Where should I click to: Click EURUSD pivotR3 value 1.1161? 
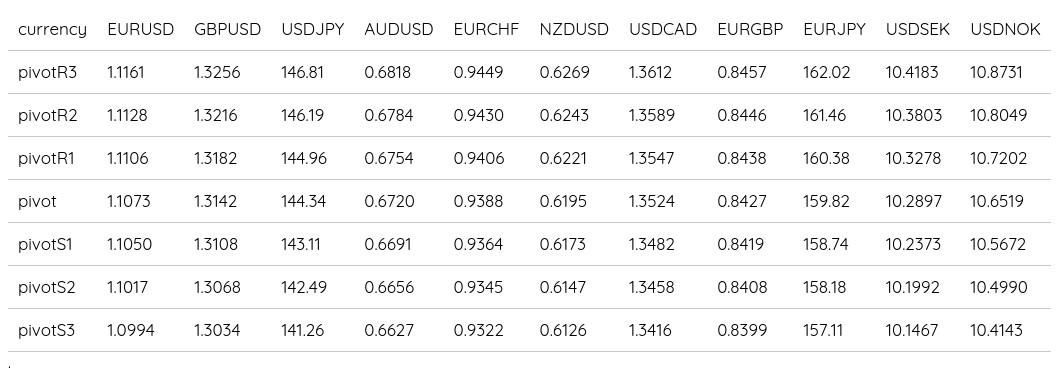(x=126, y=72)
